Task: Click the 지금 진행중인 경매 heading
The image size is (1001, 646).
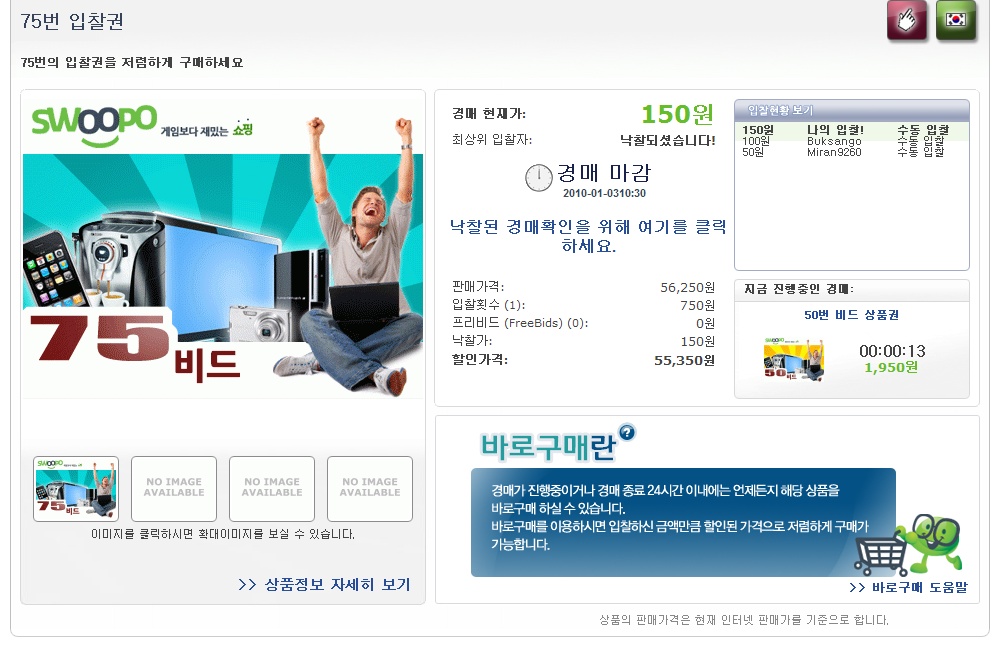Action: click(799, 289)
